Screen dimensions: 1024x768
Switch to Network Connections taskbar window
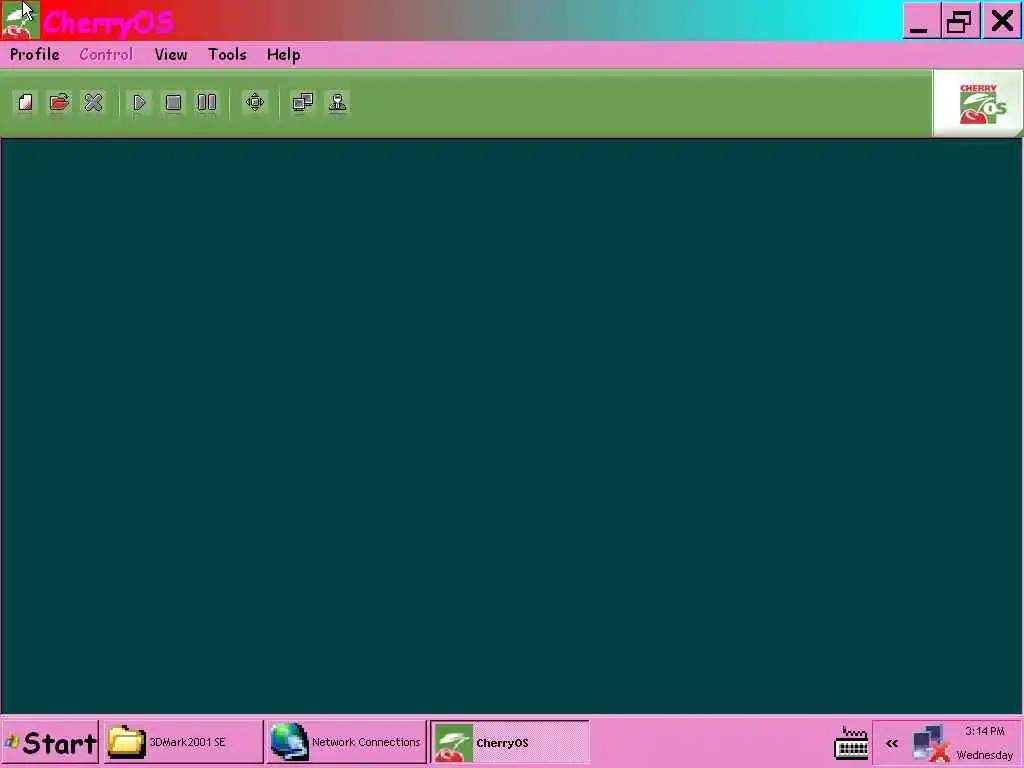346,743
